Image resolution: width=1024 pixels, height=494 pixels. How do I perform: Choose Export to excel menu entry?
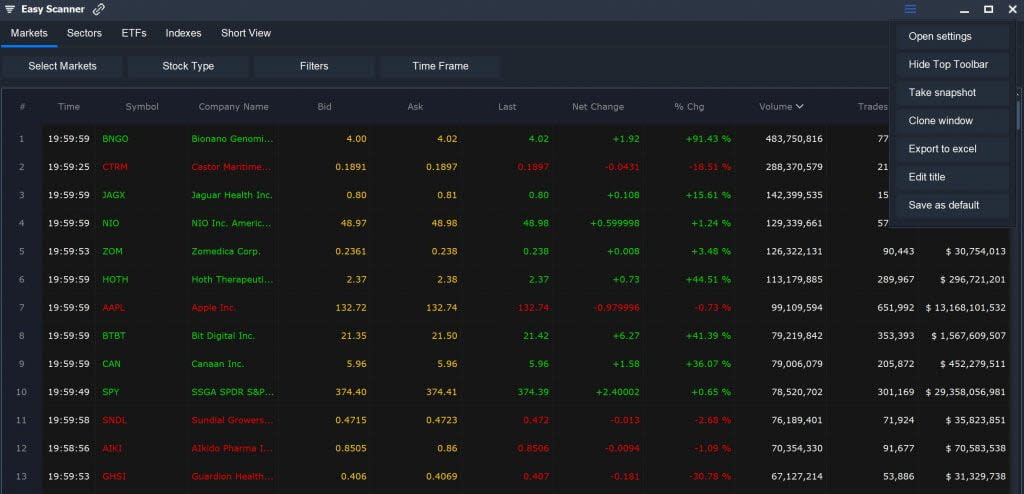[x=952, y=149]
